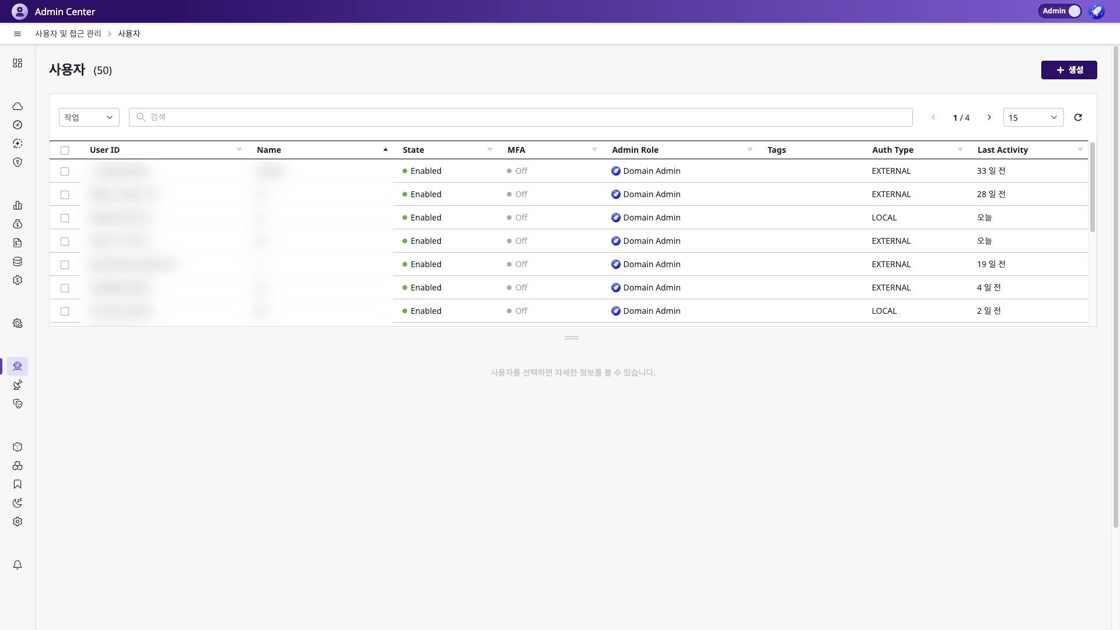Open the rocket icon in the top bar
This screenshot has height=630, width=1120.
pyautogui.click(x=1097, y=11)
